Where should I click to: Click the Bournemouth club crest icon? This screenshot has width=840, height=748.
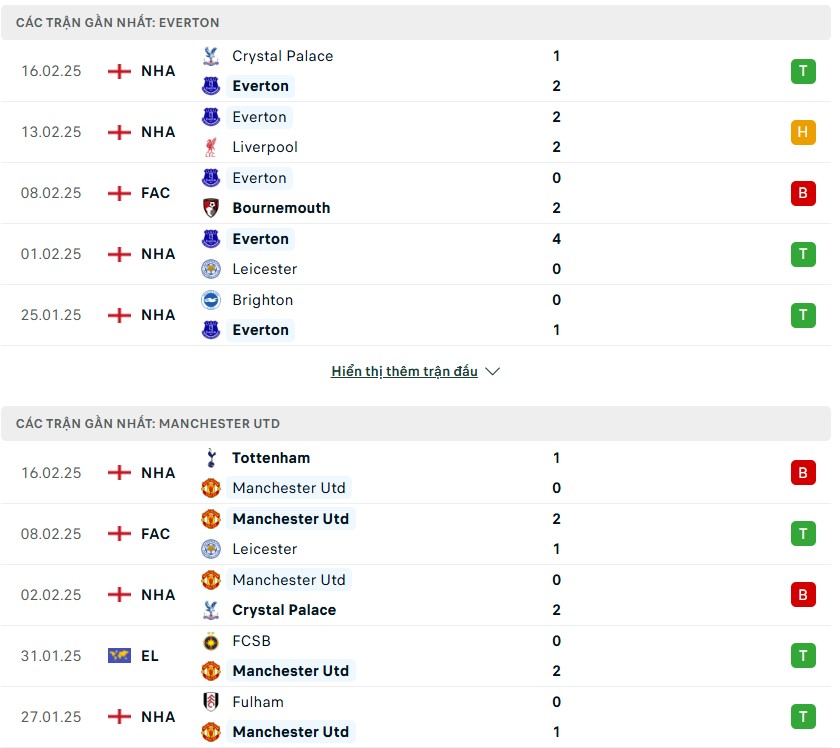pos(211,208)
